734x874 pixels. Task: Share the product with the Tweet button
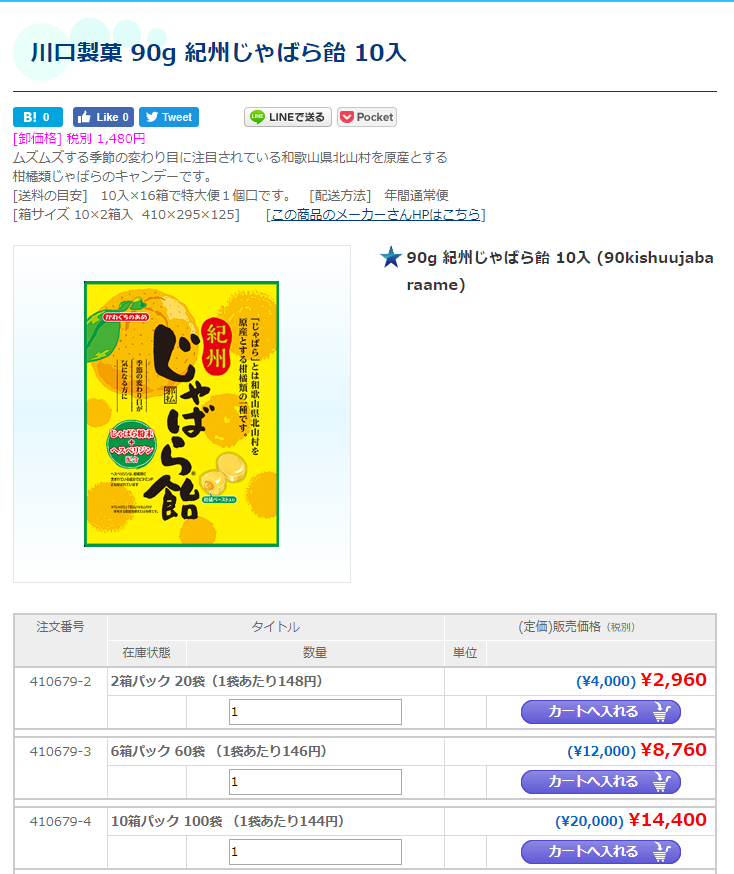pos(169,117)
